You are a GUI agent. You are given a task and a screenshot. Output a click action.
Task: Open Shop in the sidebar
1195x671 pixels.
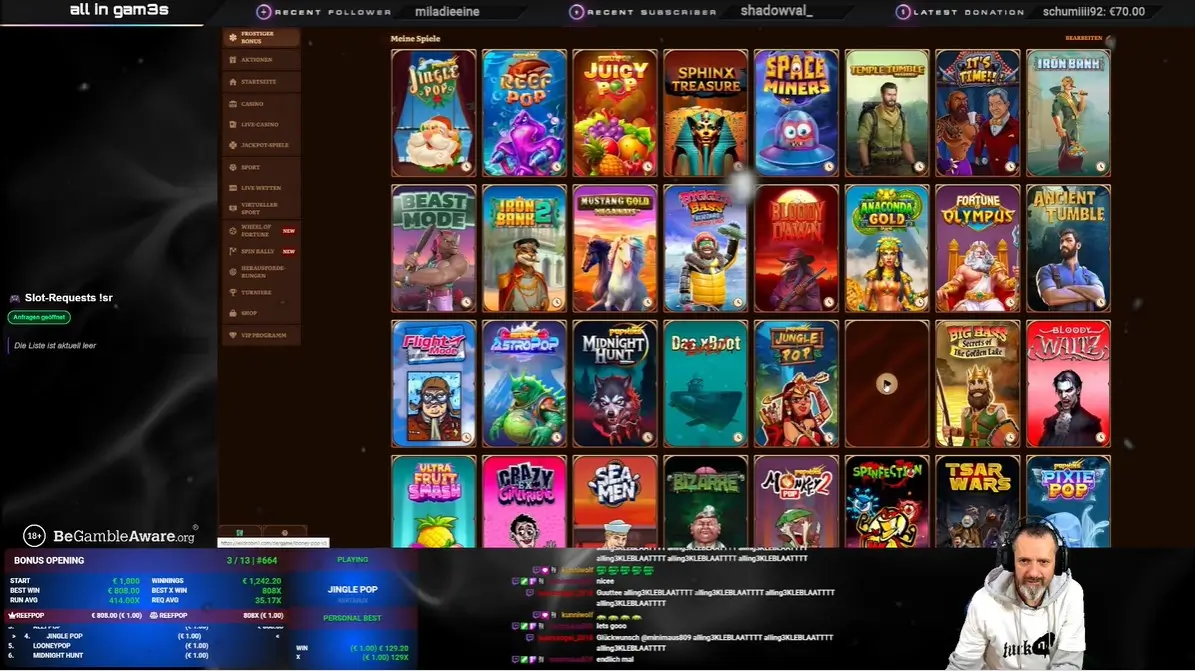point(261,313)
